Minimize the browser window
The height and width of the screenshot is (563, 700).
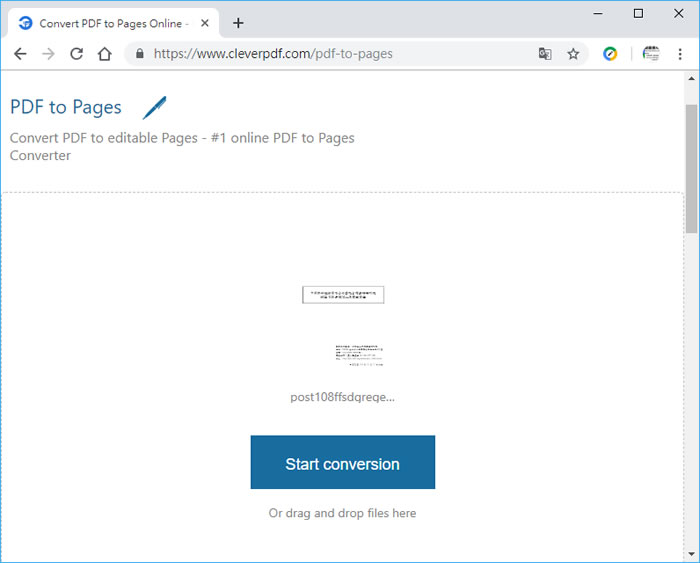(x=598, y=14)
